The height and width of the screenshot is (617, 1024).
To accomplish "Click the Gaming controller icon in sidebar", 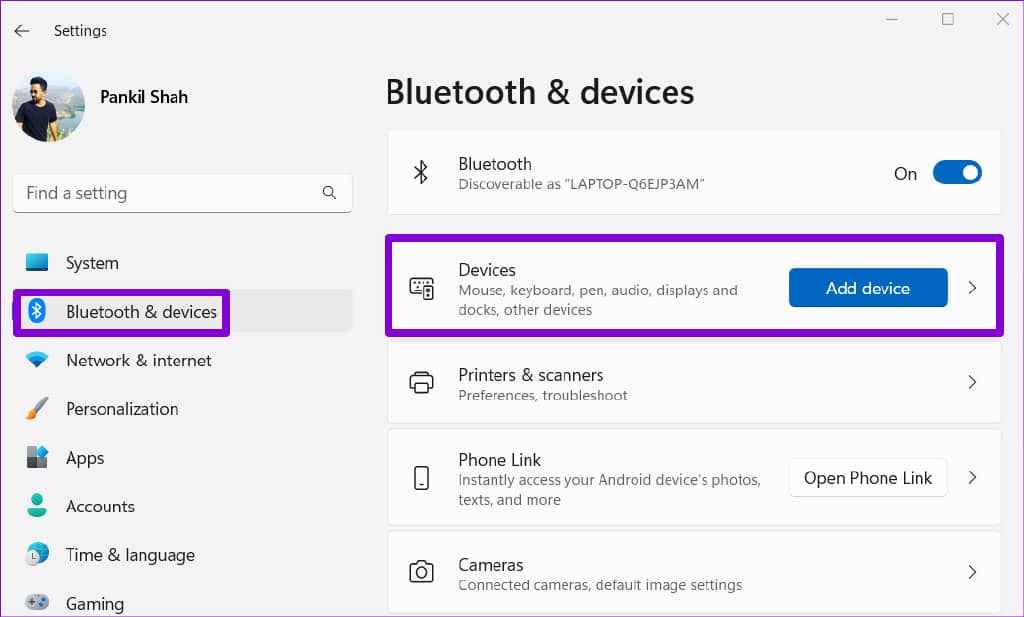I will click(x=37, y=602).
